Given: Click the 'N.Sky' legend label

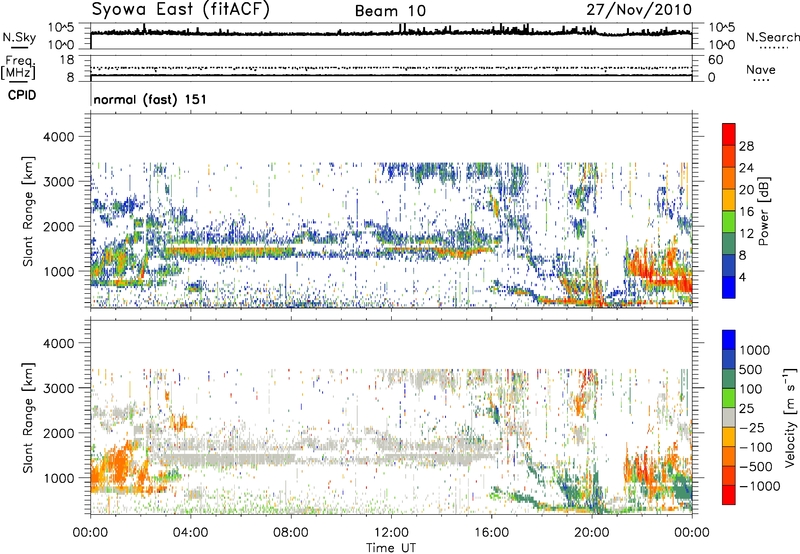Looking at the screenshot, I should [19, 37].
